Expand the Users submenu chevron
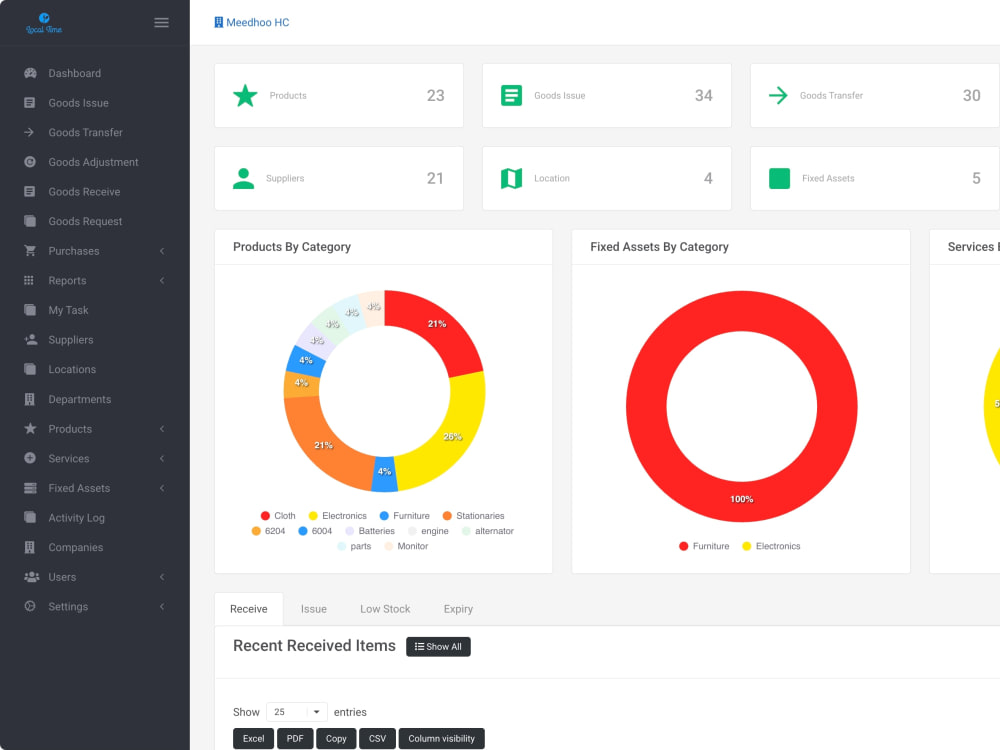The width and height of the screenshot is (1000, 750). click(162, 577)
